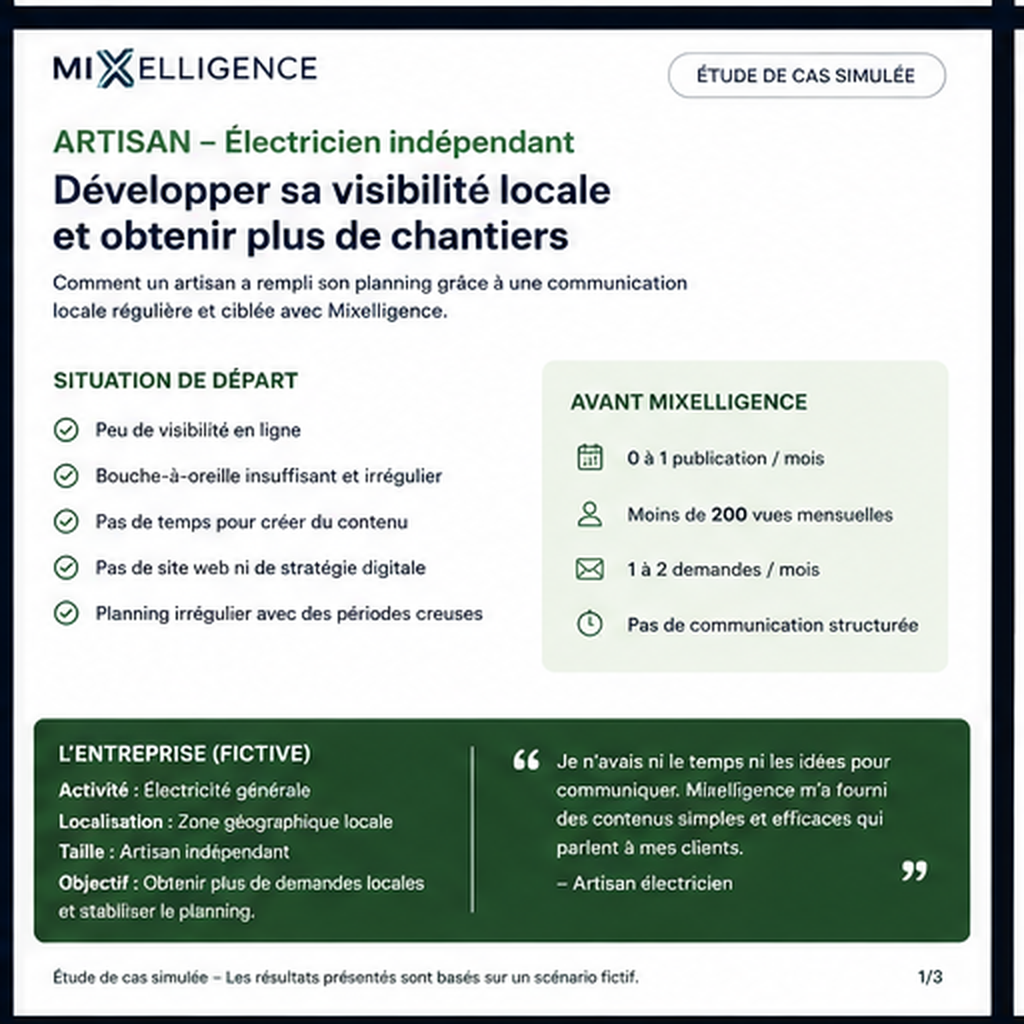The image size is (1024, 1024).
Task: Click the ÉTUDE DE CAS SIMULÉE badge
Action: pyautogui.click(x=807, y=75)
